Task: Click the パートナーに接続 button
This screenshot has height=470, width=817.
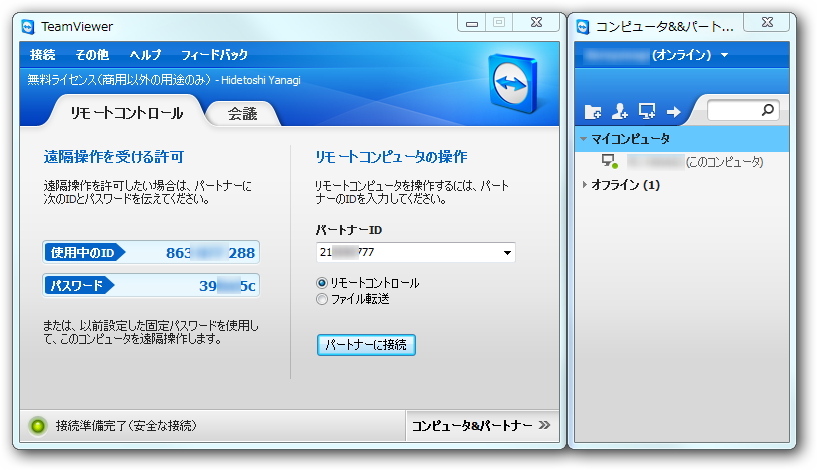Action: [x=366, y=345]
